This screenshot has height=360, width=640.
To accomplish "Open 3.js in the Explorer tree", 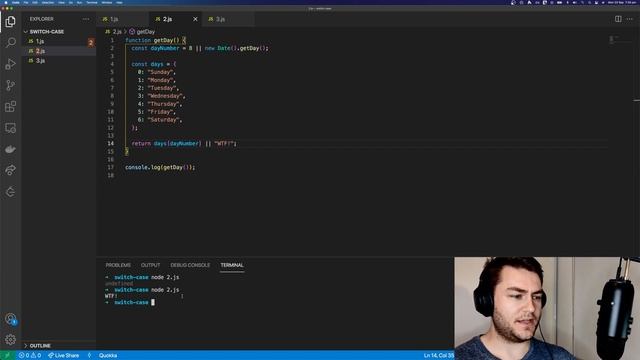I will coord(59,60).
